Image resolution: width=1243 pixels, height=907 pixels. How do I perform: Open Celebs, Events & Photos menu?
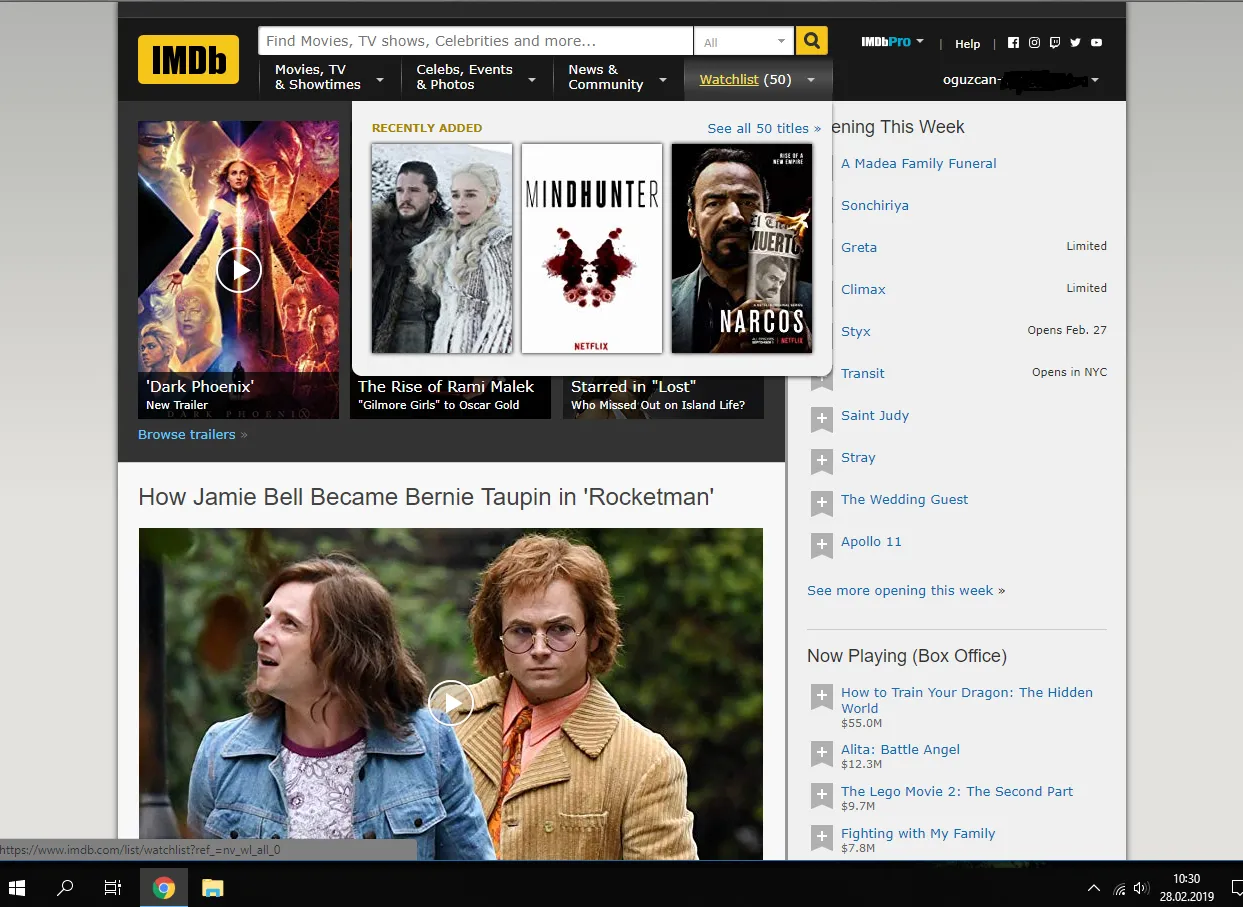[464, 77]
